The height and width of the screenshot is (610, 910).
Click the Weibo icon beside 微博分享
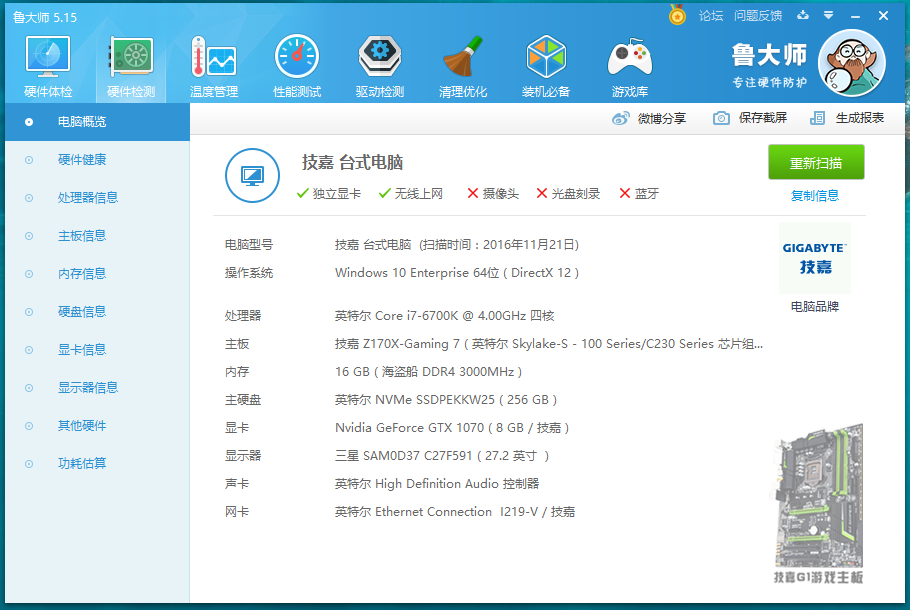[x=620, y=118]
